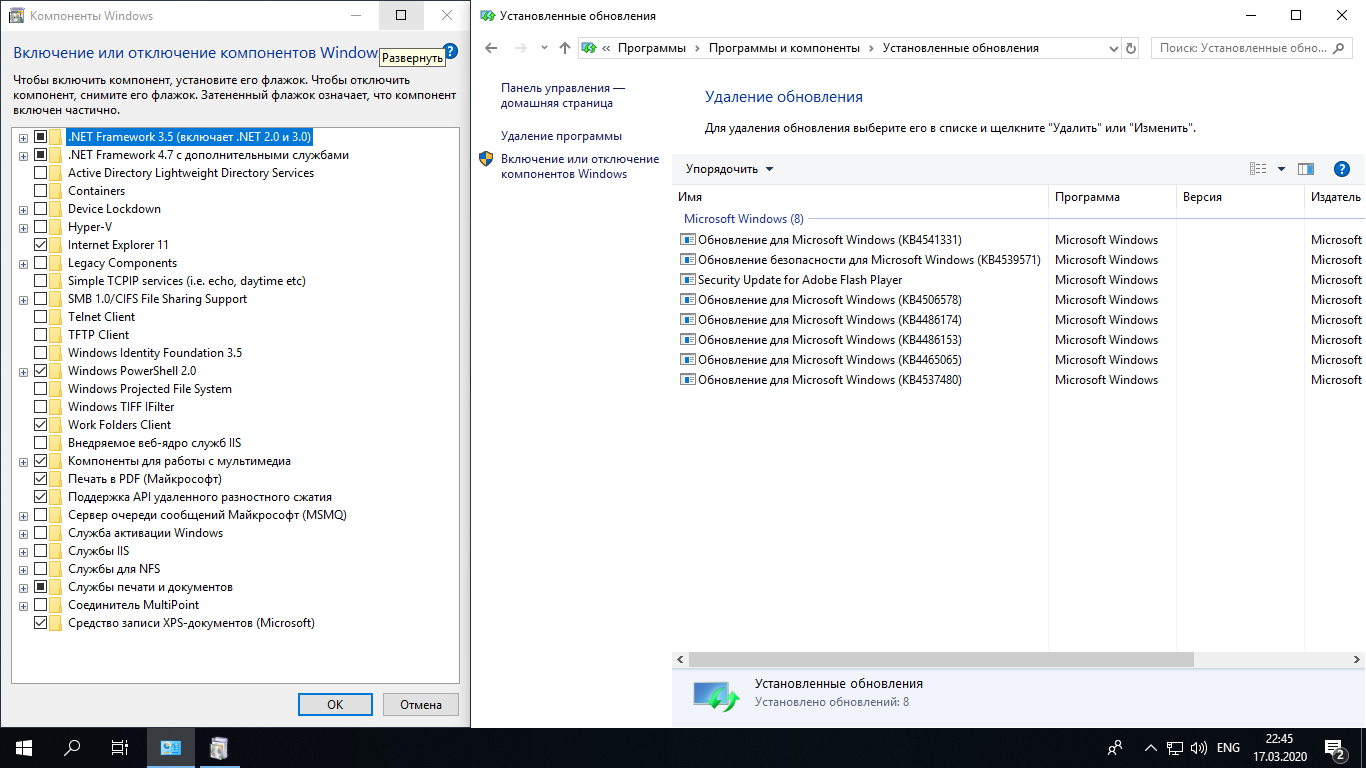Image resolution: width=1366 pixels, height=768 pixels.
Task: Enable the Telnet Client checkbox
Action: pos(40,317)
